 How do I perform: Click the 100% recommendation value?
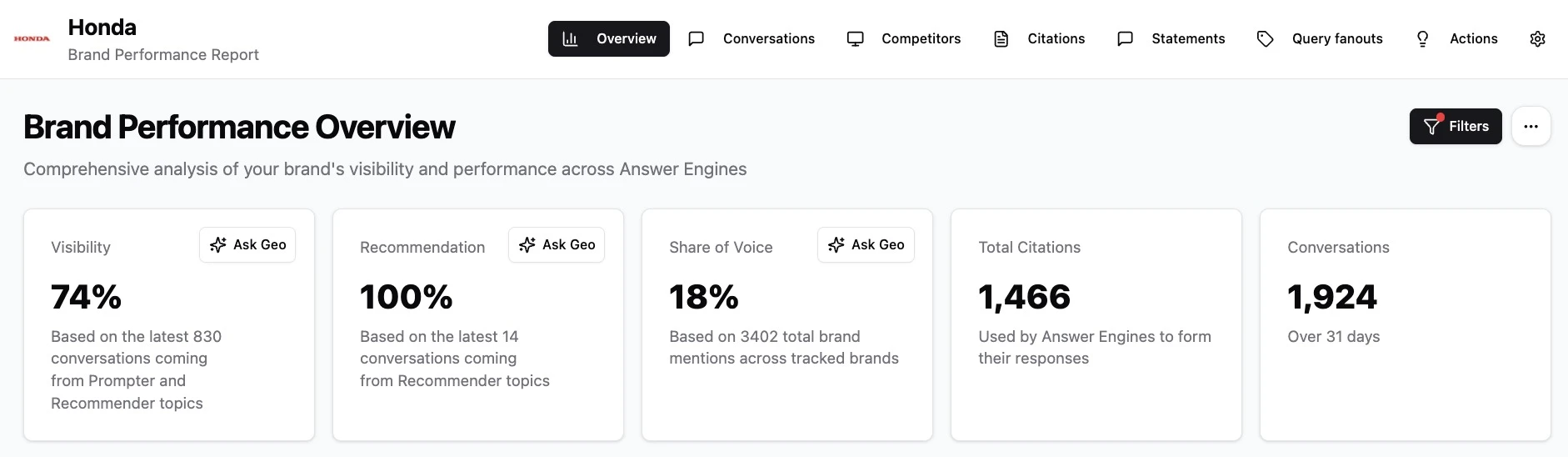click(406, 297)
